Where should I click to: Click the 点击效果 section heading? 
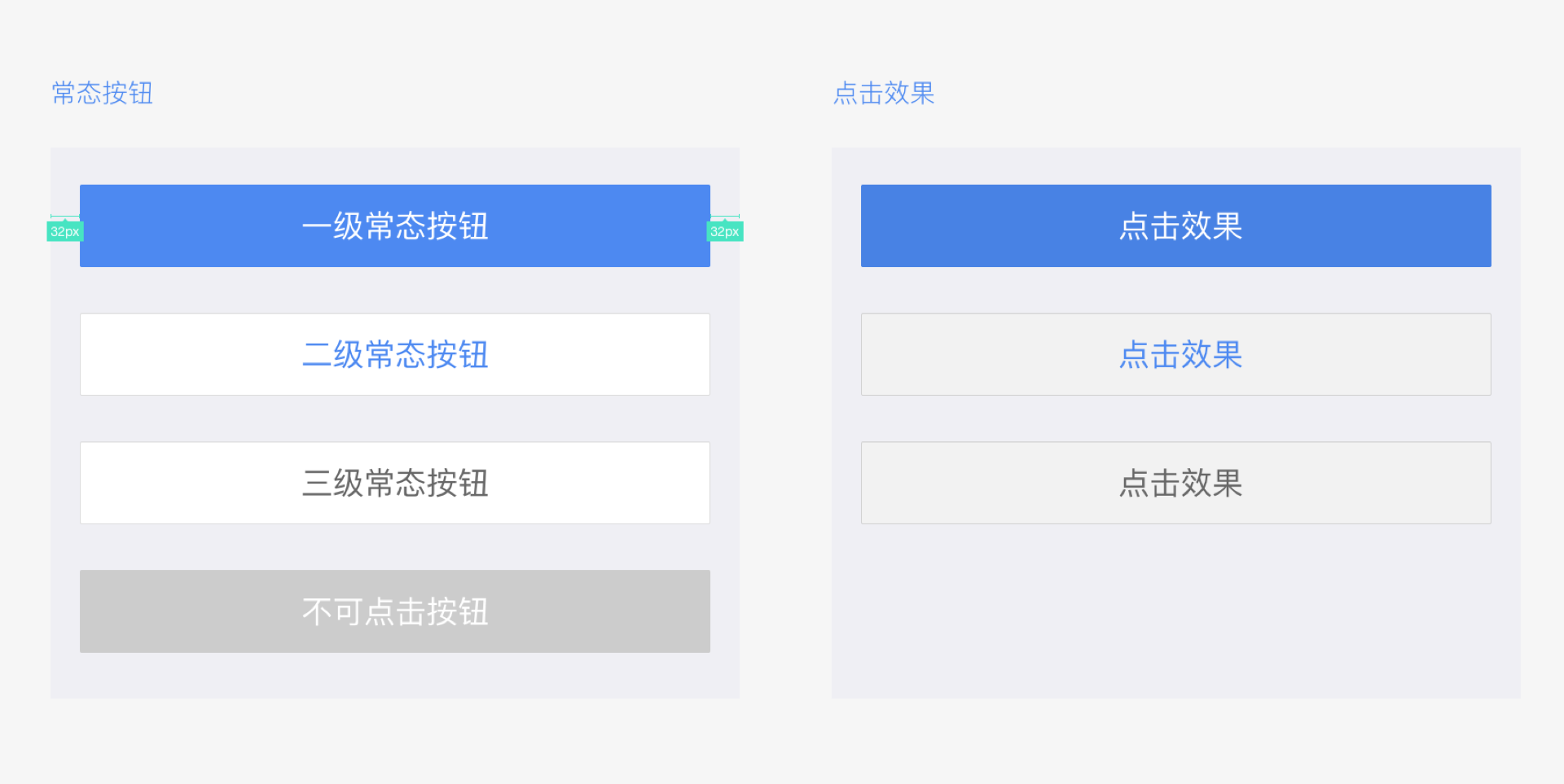pyautogui.click(x=884, y=93)
